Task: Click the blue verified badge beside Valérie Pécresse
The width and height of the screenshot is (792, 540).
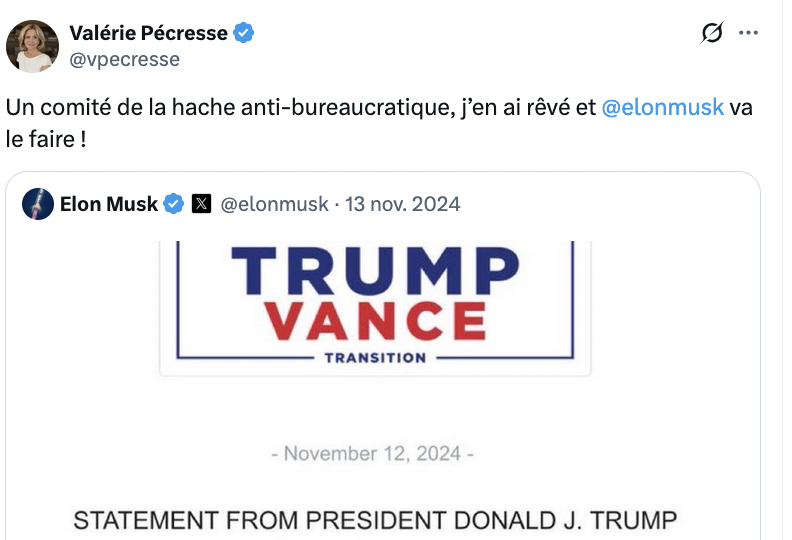Action: coord(244,33)
